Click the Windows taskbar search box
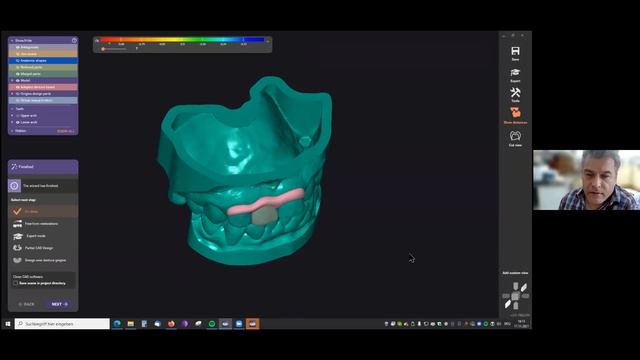Image resolution: width=640 pixels, height=360 pixels. pos(62,324)
